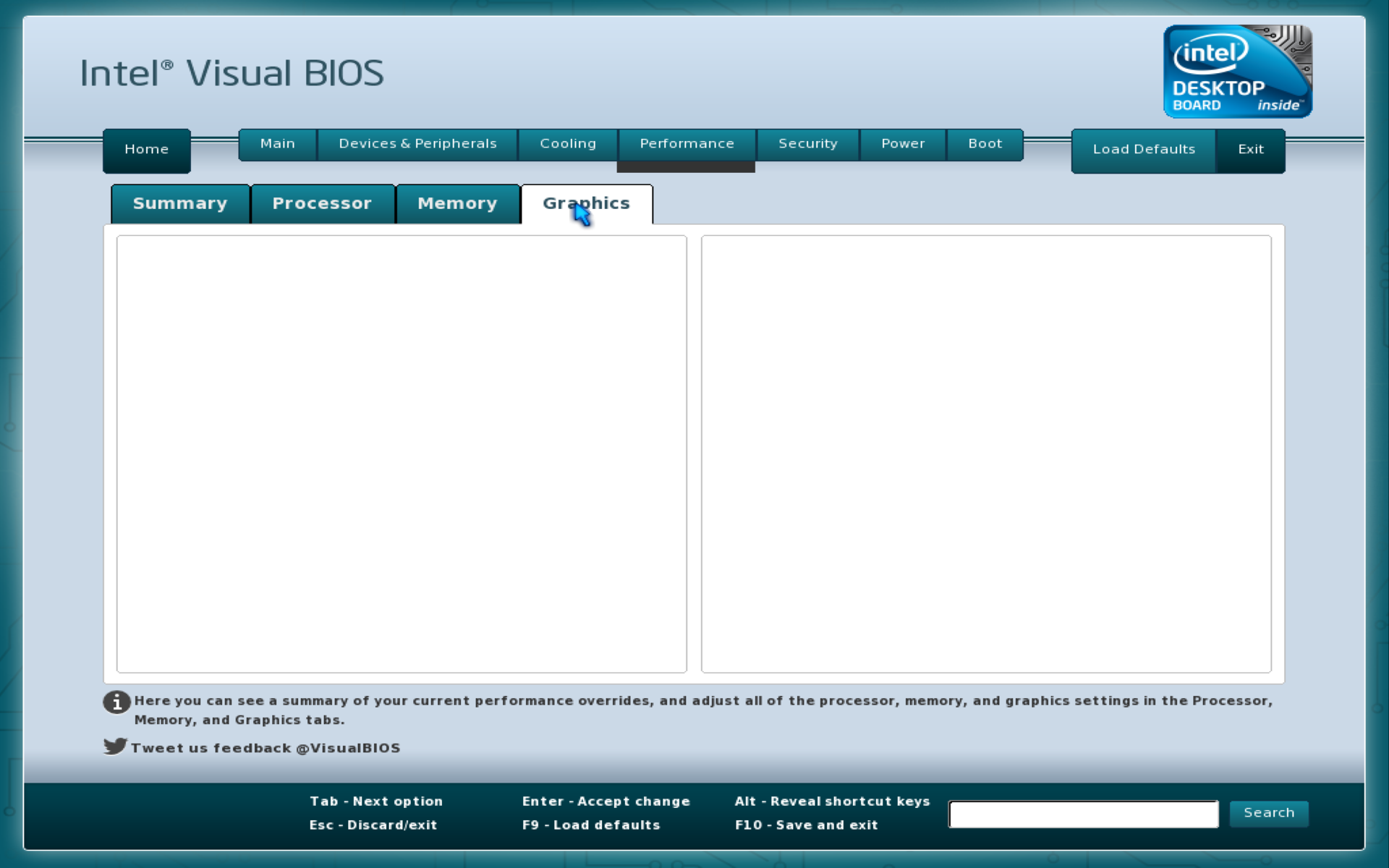Open the Security menu

(x=808, y=144)
